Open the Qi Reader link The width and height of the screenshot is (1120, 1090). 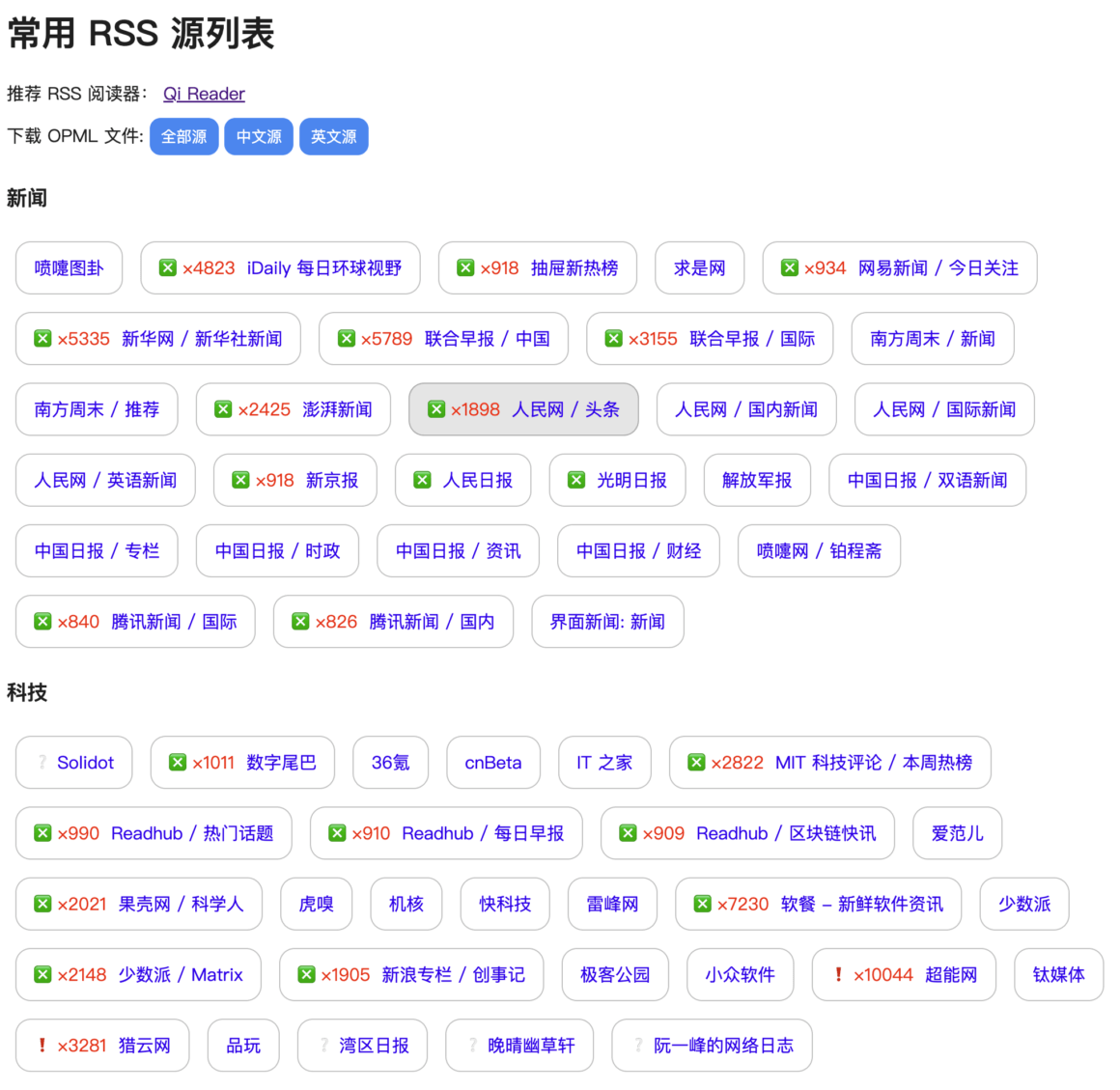204,94
